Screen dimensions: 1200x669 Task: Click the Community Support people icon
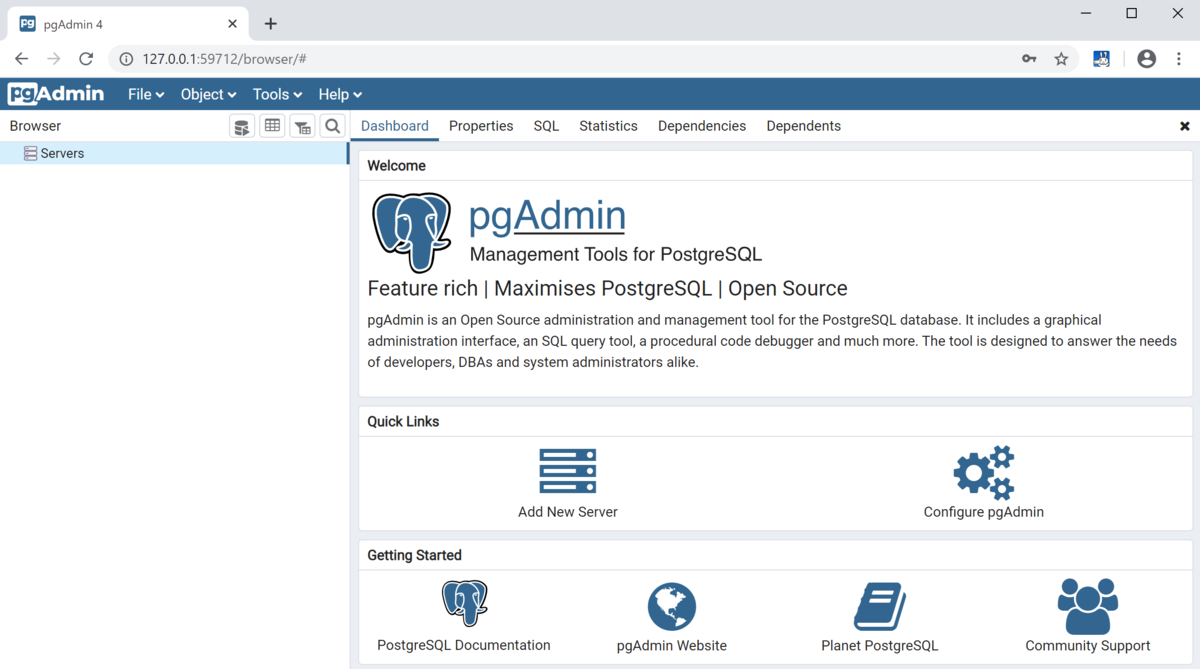(x=1088, y=606)
